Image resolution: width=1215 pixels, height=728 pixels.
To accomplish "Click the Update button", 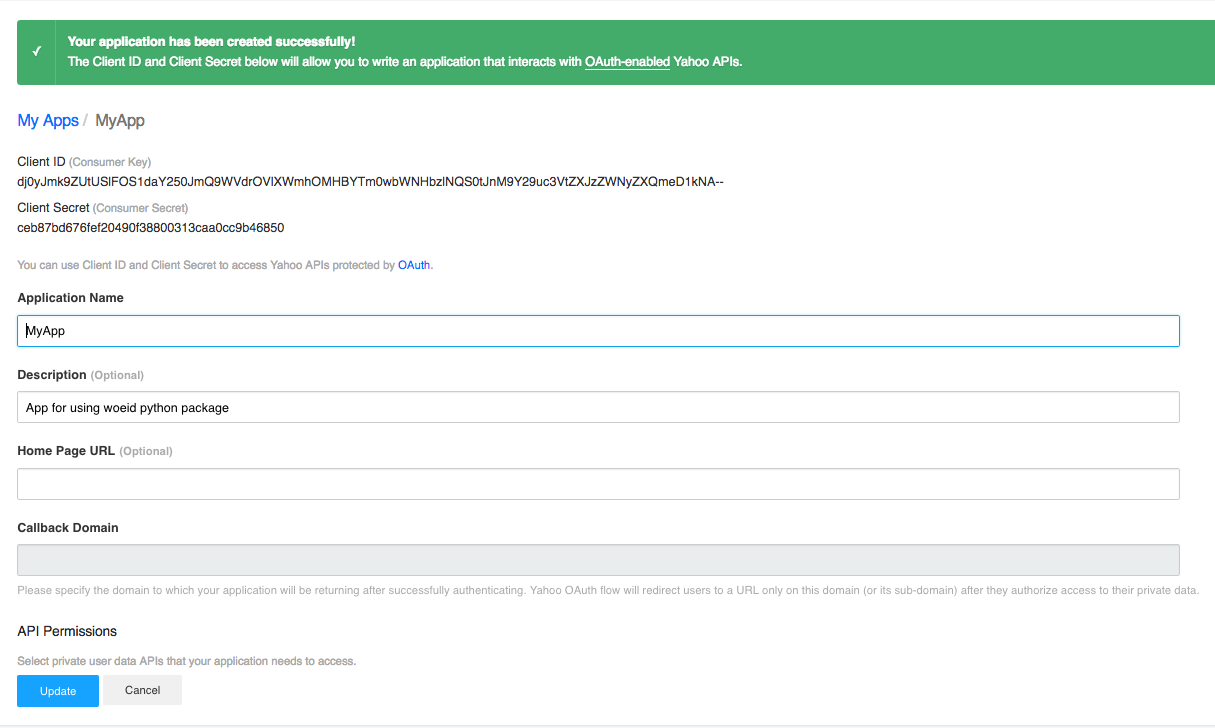I will click(x=58, y=691).
